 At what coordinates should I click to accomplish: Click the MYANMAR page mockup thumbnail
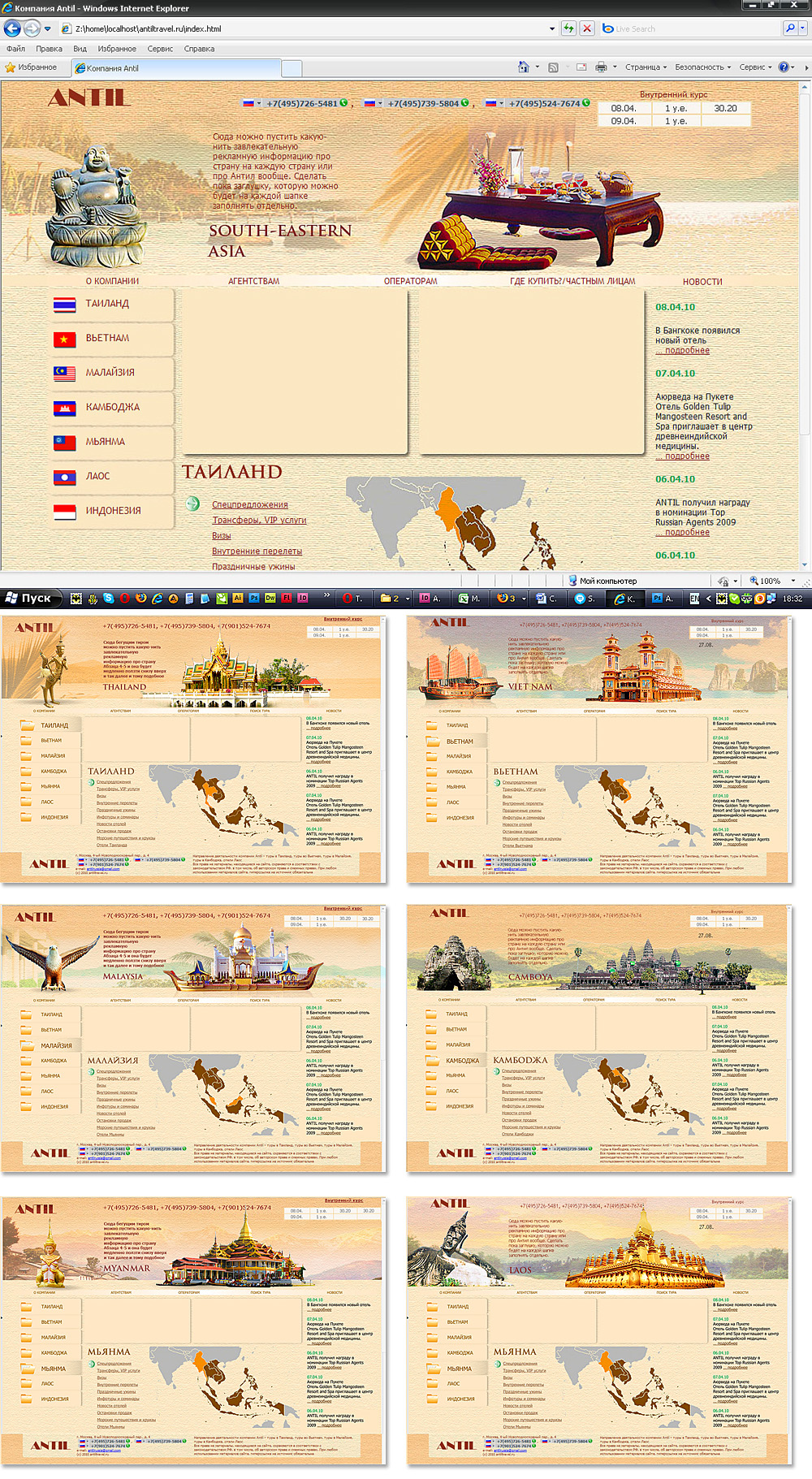pyautogui.click(x=192, y=1330)
